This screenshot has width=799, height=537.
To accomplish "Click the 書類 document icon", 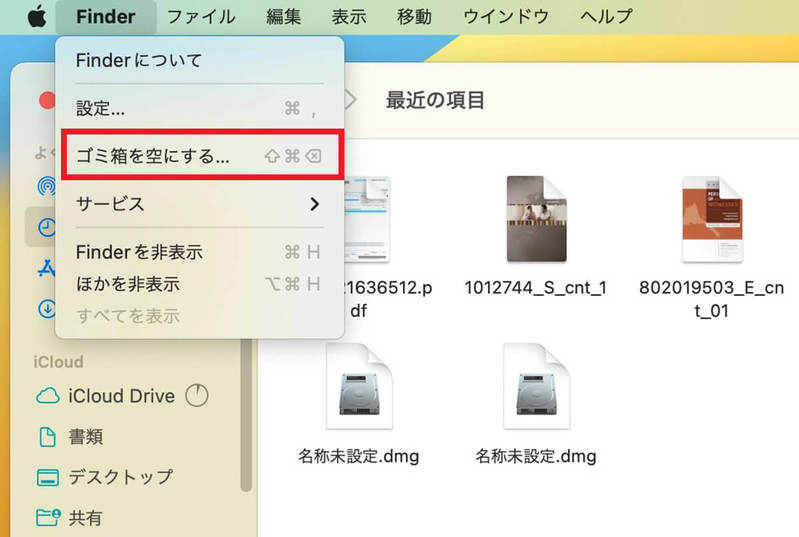I will (48, 437).
